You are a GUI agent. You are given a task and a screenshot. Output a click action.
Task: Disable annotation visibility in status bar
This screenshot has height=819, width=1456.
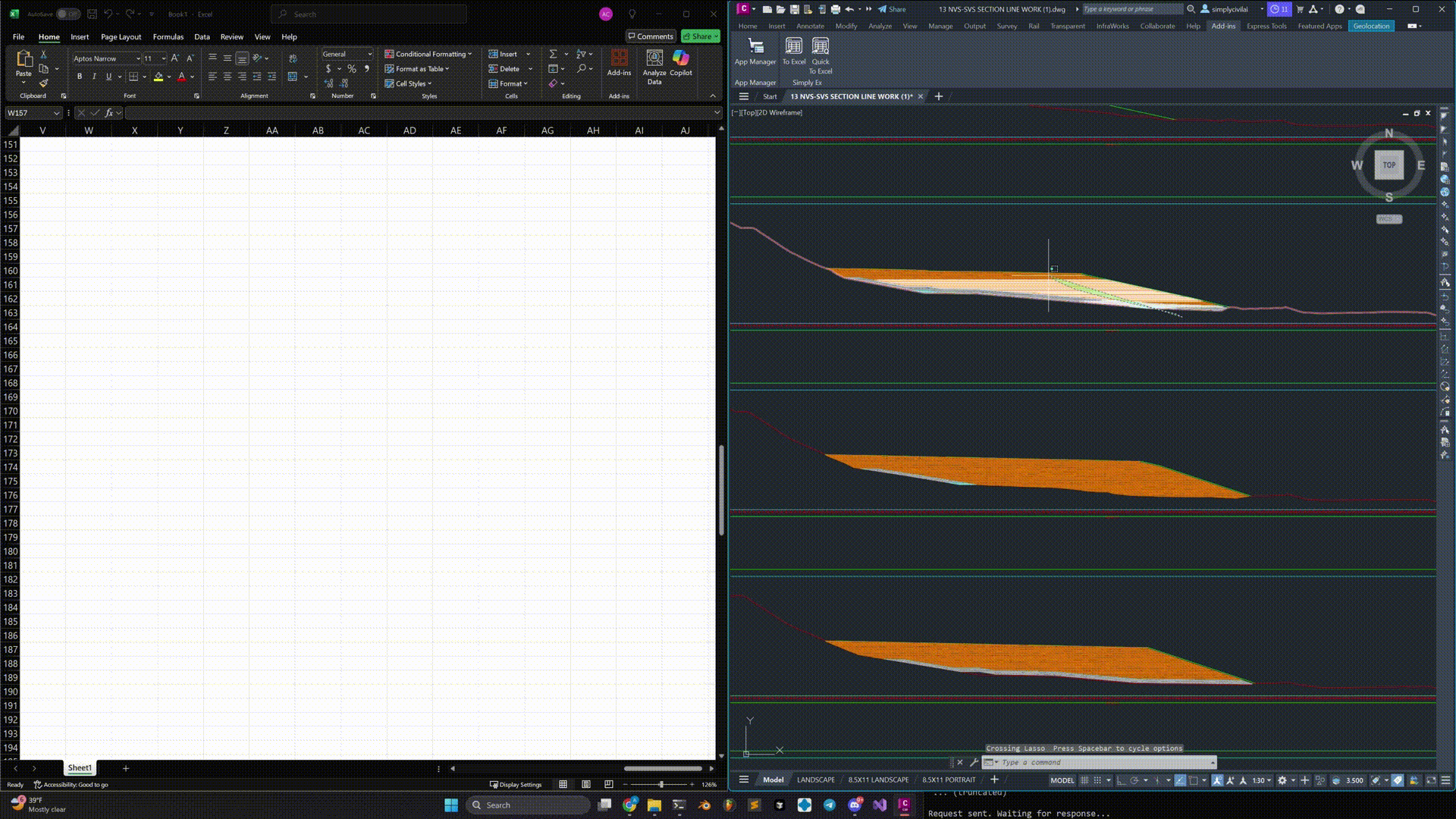1218,780
